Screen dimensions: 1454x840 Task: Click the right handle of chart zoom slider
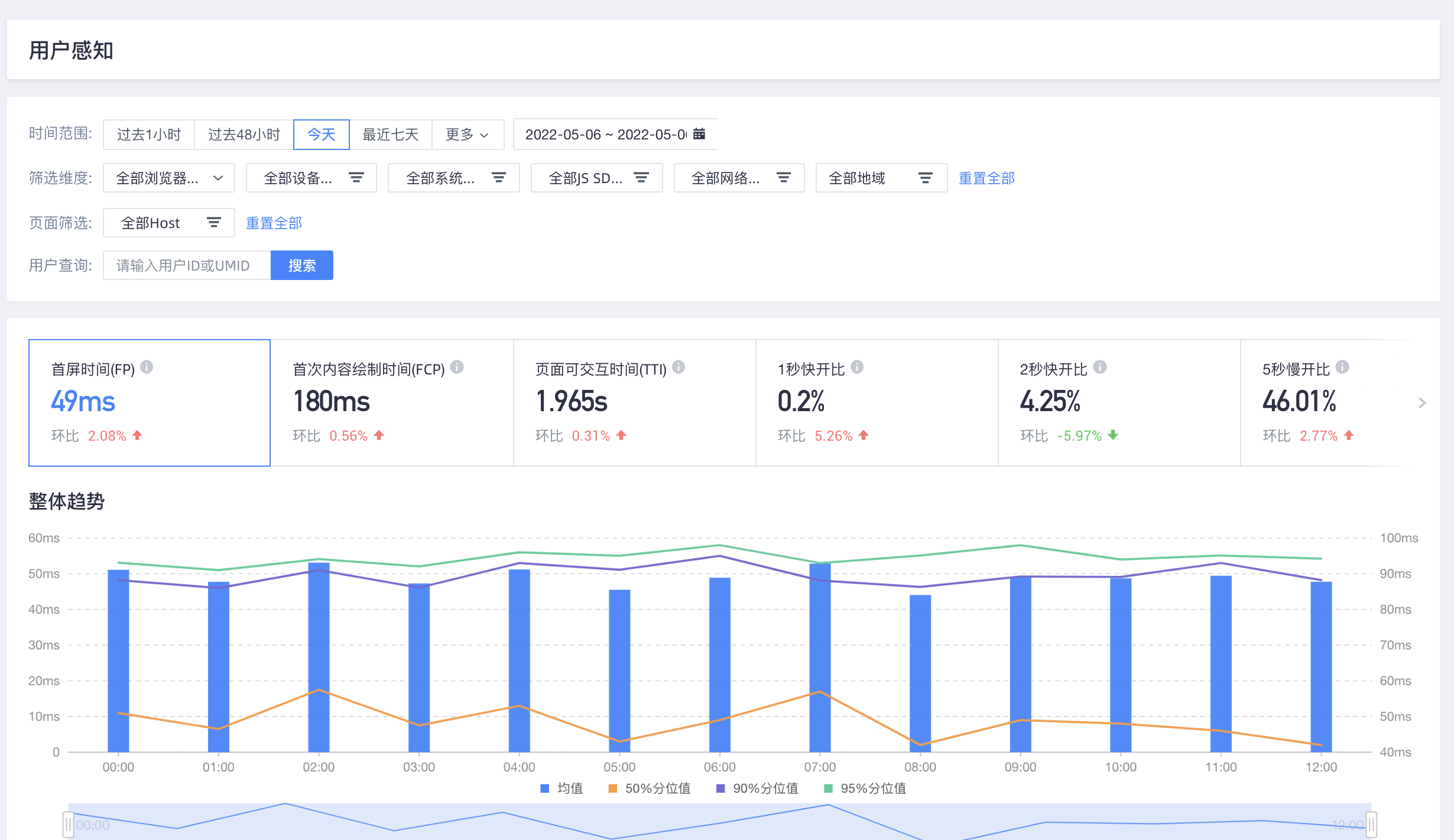[x=1371, y=824]
